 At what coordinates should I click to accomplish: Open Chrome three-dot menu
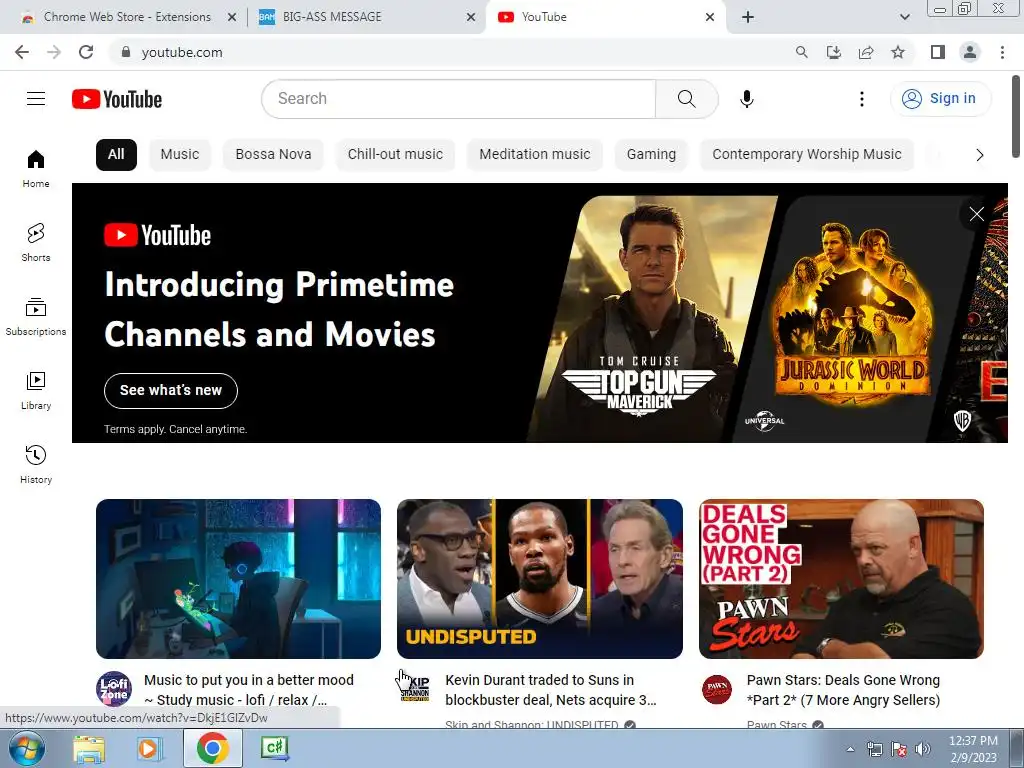(1002, 52)
